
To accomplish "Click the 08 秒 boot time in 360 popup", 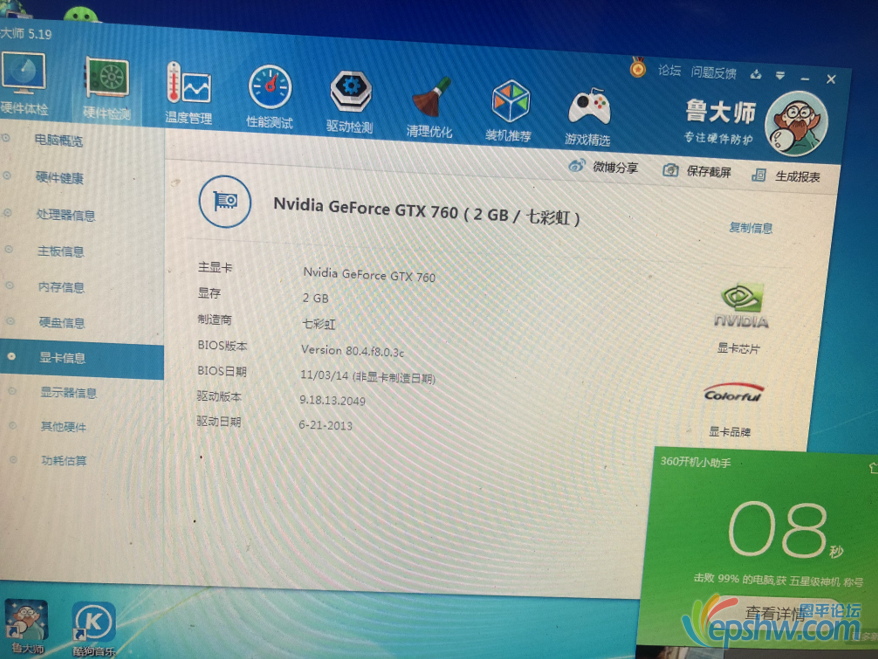I will tap(786, 529).
